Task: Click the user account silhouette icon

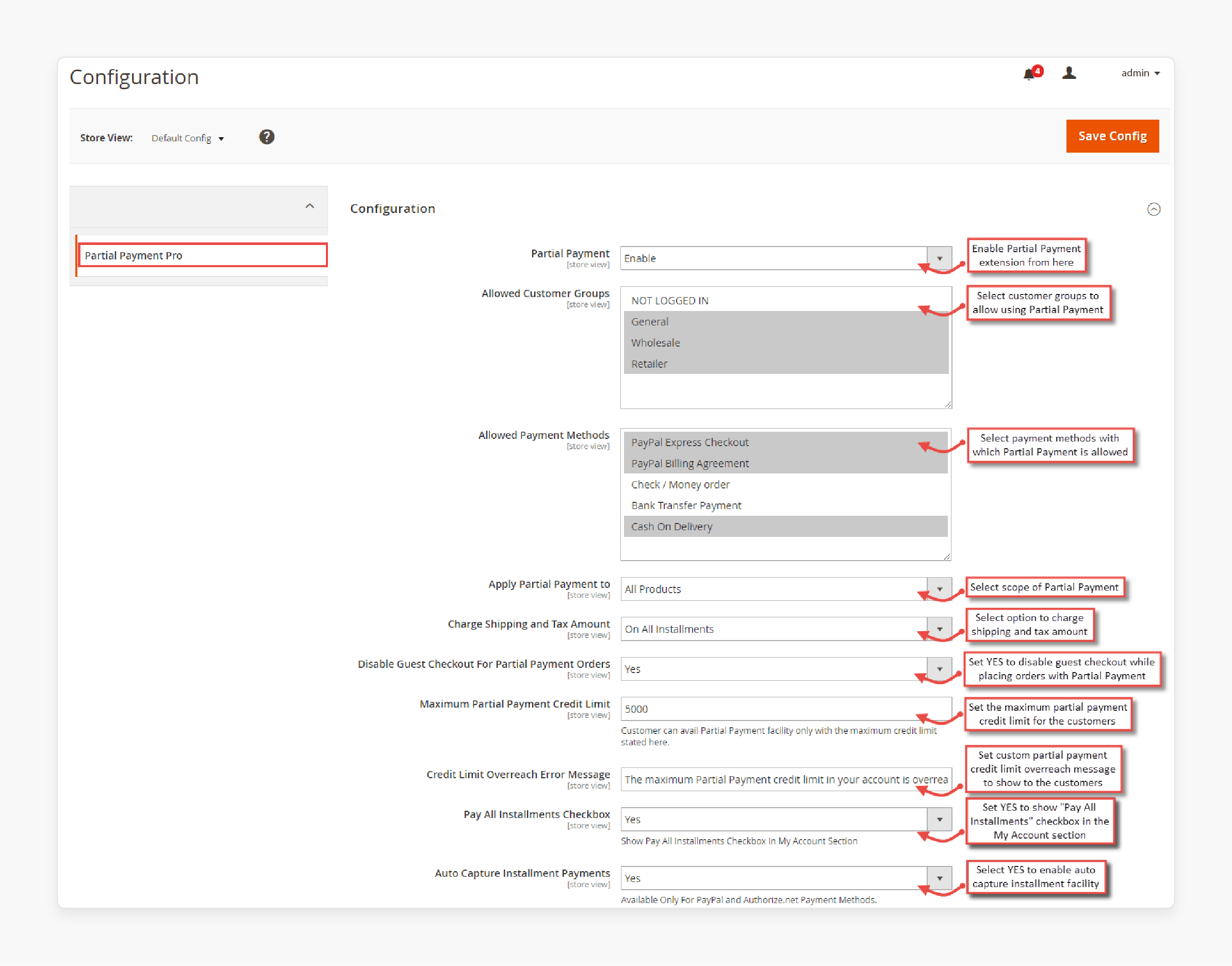Action: [x=1069, y=73]
